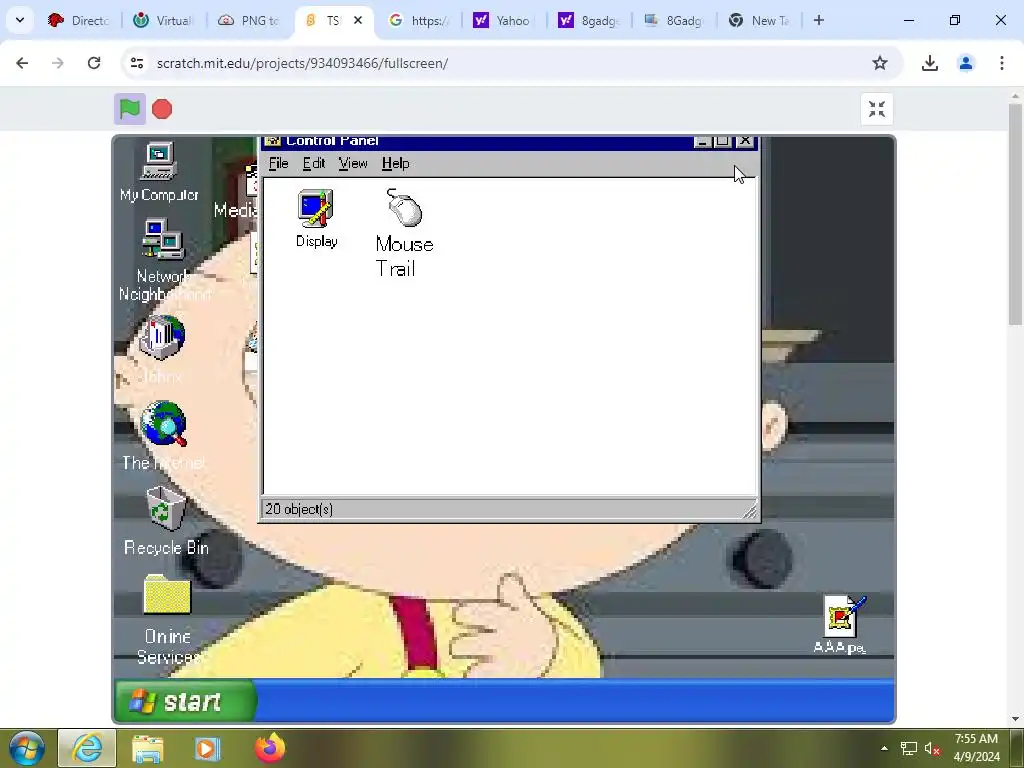
Task: Open the Windows 7 Start orb
Action: point(26,748)
